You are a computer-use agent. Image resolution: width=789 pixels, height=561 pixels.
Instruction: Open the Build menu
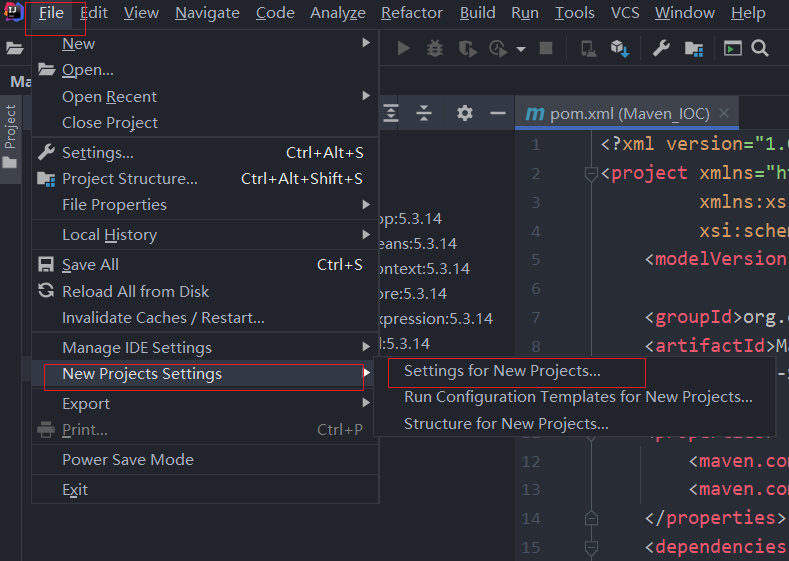point(478,13)
